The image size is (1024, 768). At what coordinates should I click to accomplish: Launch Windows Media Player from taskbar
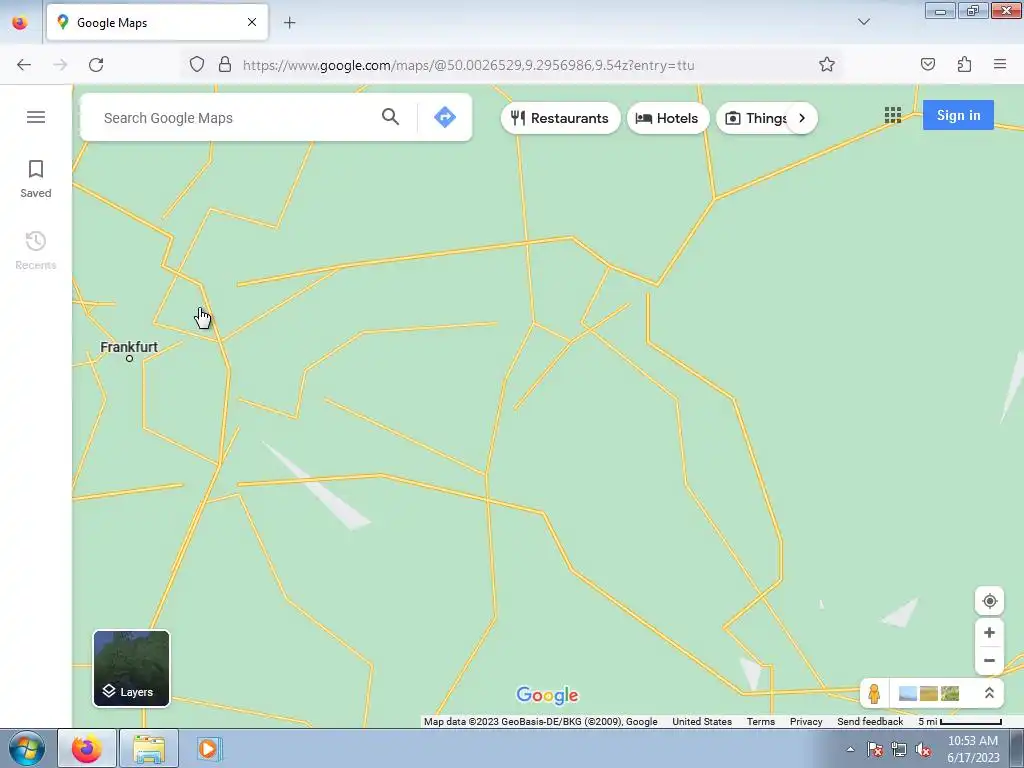click(x=209, y=748)
